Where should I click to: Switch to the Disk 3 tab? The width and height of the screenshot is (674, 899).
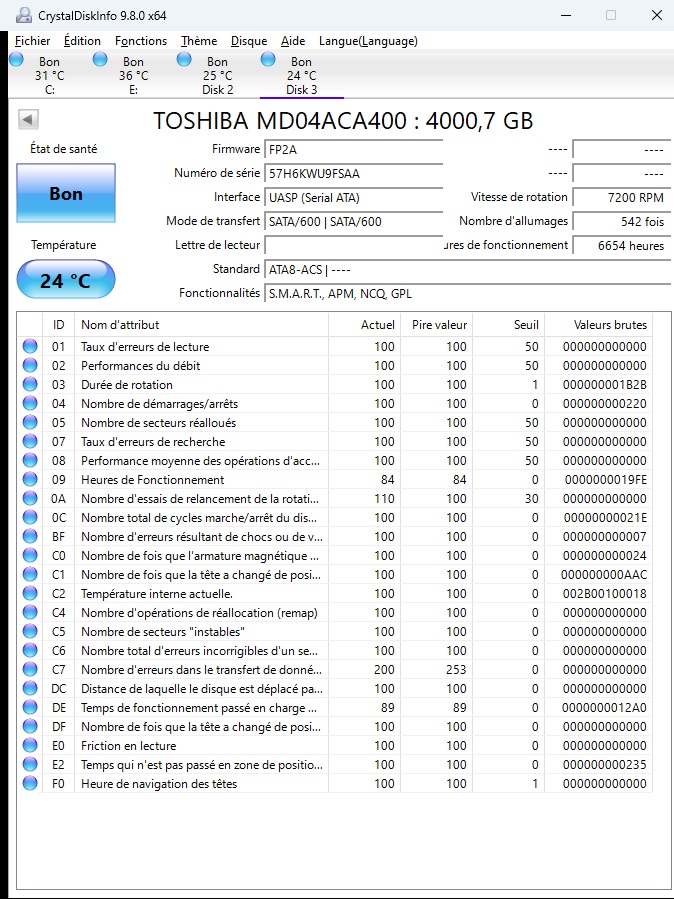pyautogui.click(x=301, y=75)
